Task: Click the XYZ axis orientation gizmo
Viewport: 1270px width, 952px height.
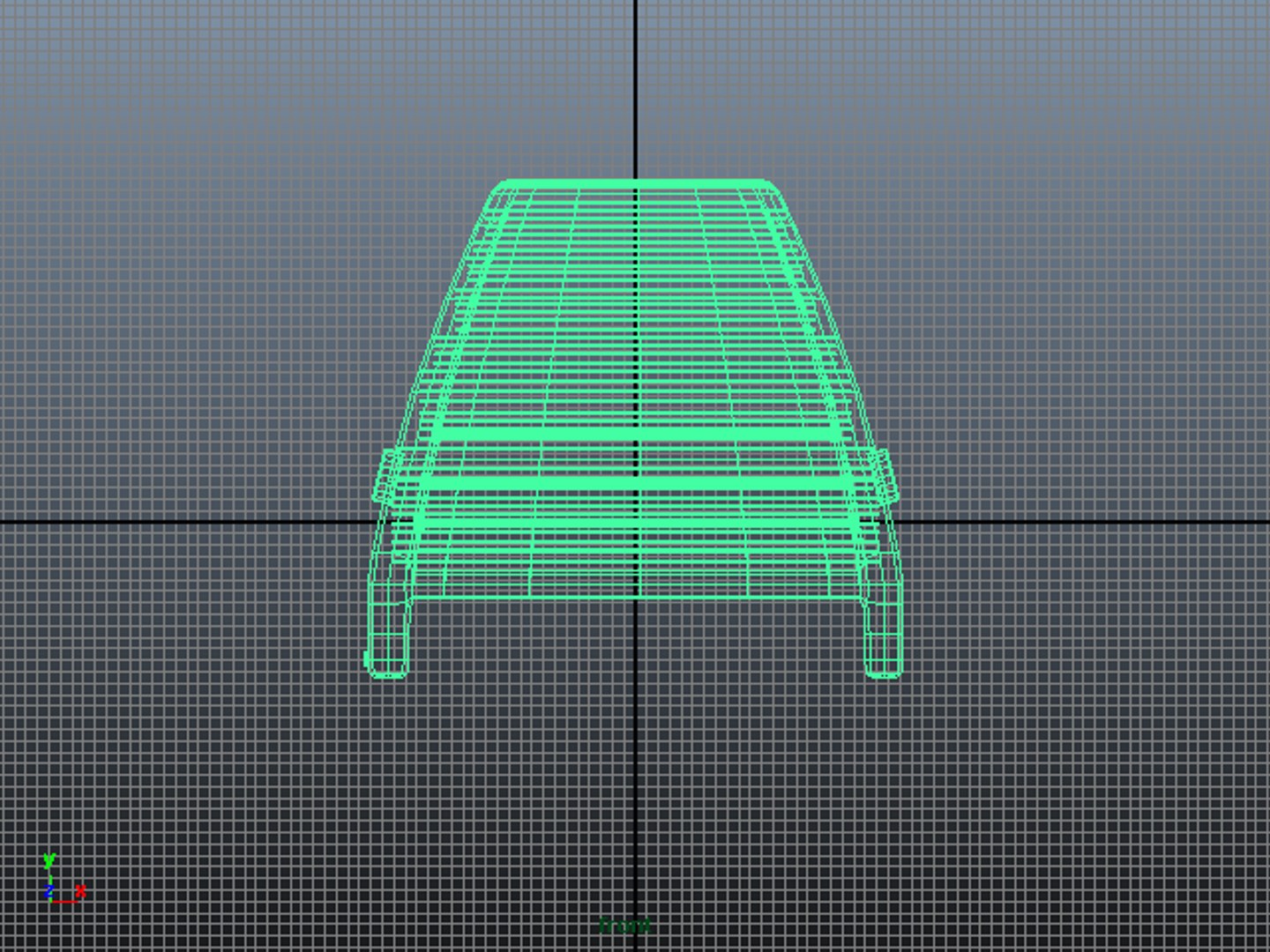Action: 63,879
